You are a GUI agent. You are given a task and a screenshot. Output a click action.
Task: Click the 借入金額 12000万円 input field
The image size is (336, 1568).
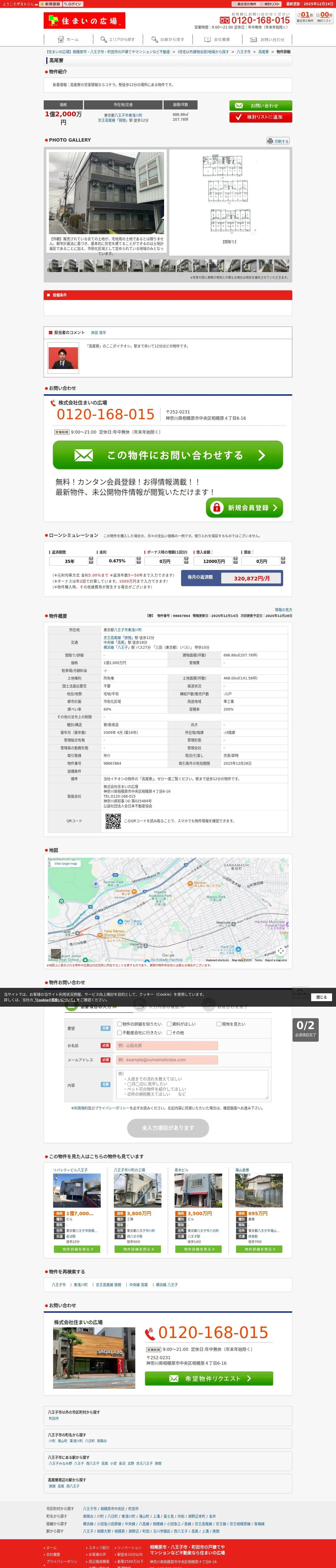214,561
